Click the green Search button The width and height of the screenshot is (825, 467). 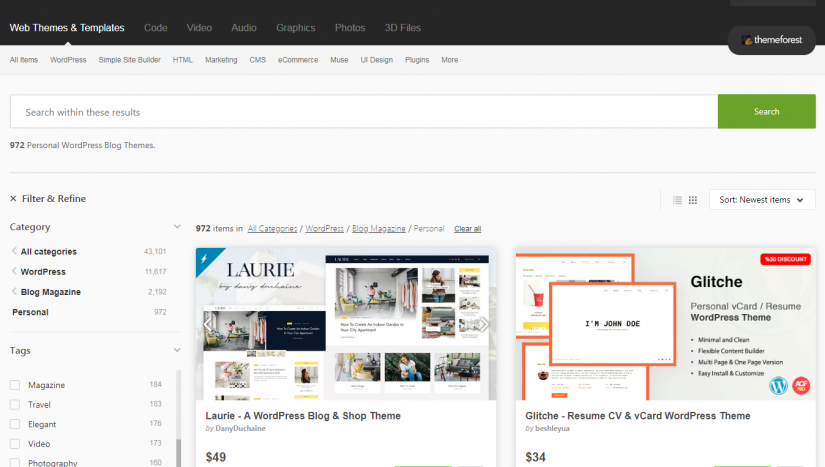click(767, 111)
